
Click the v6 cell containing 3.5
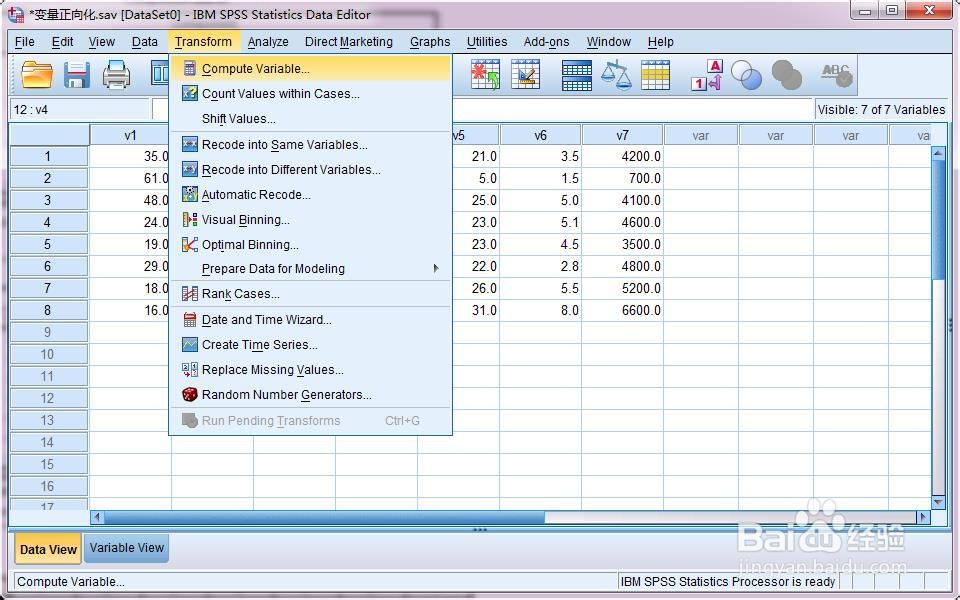(541, 156)
